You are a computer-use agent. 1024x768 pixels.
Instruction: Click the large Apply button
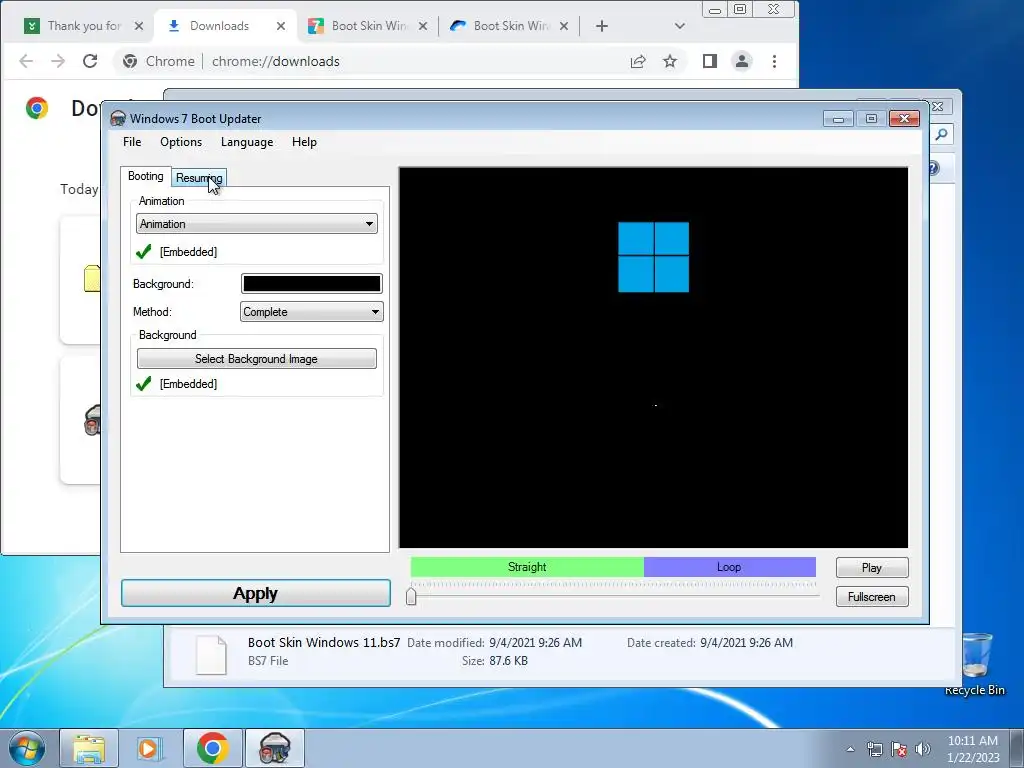(x=256, y=593)
